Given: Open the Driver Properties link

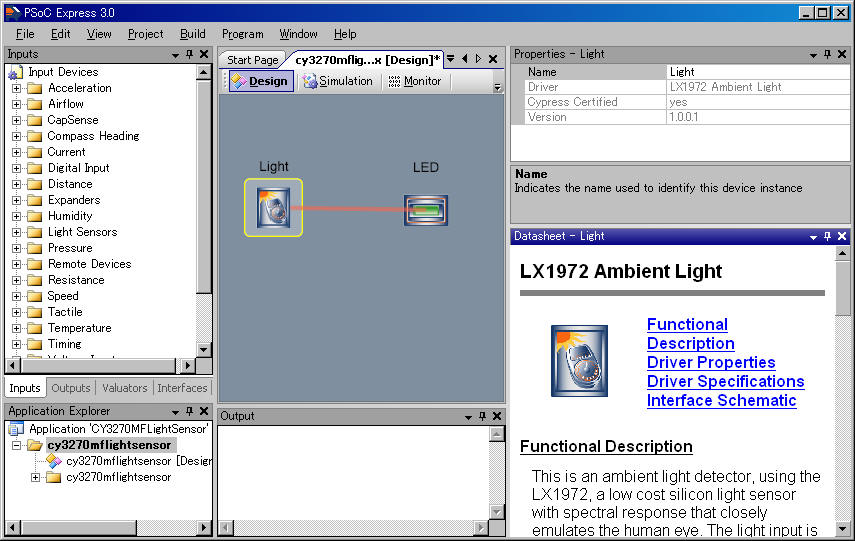Looking at the screenshot, I should coord(711,363).
